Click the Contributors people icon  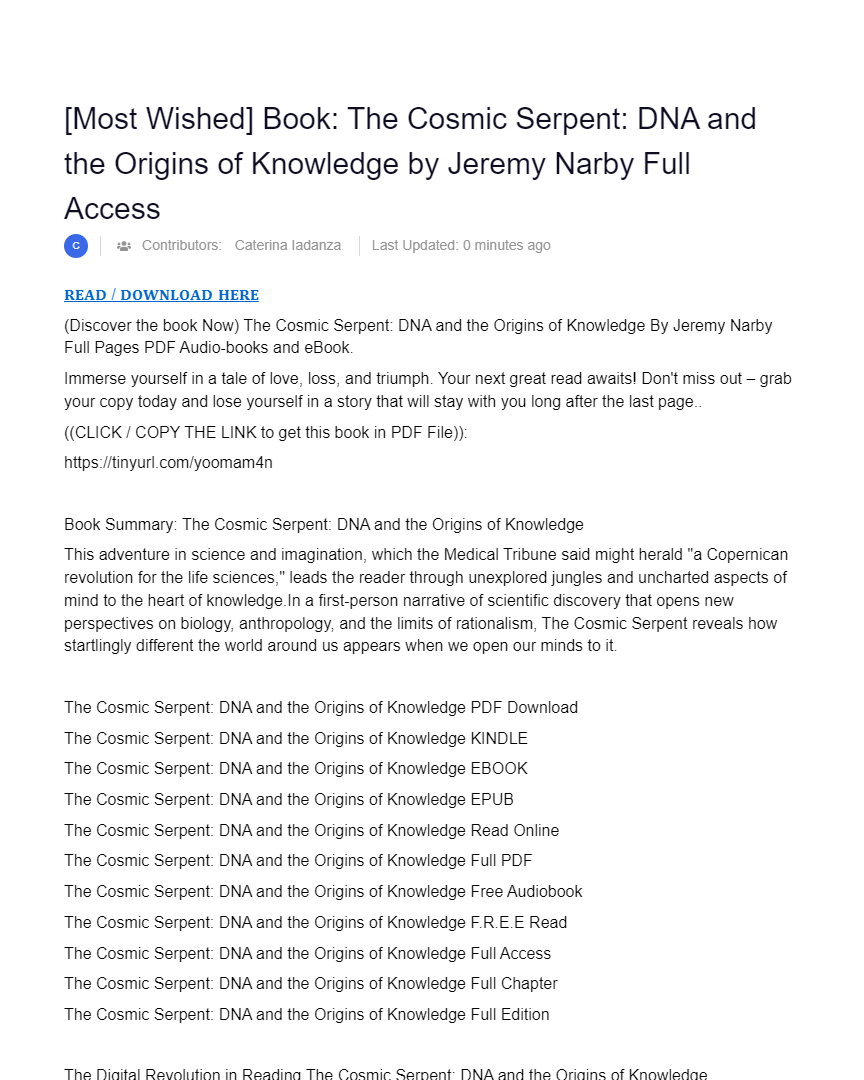click(124, 246)
